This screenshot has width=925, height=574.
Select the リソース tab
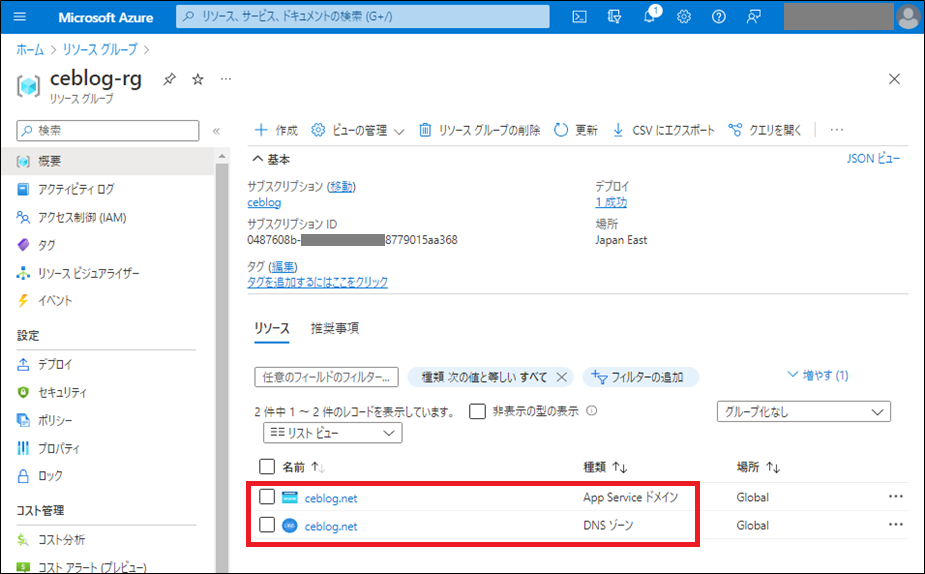coord(272,329)
